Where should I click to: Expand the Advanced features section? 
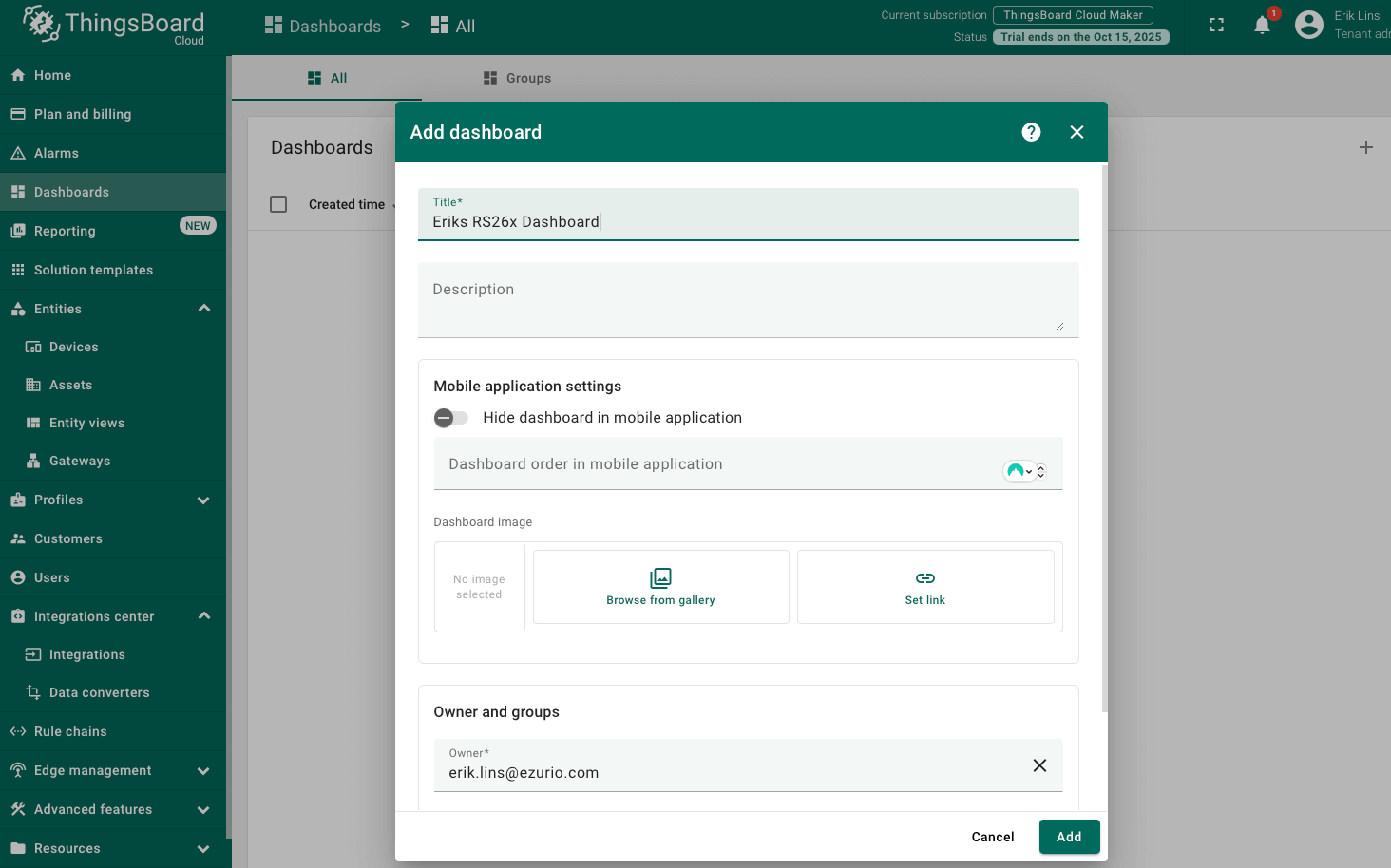[x=203, y=810]
